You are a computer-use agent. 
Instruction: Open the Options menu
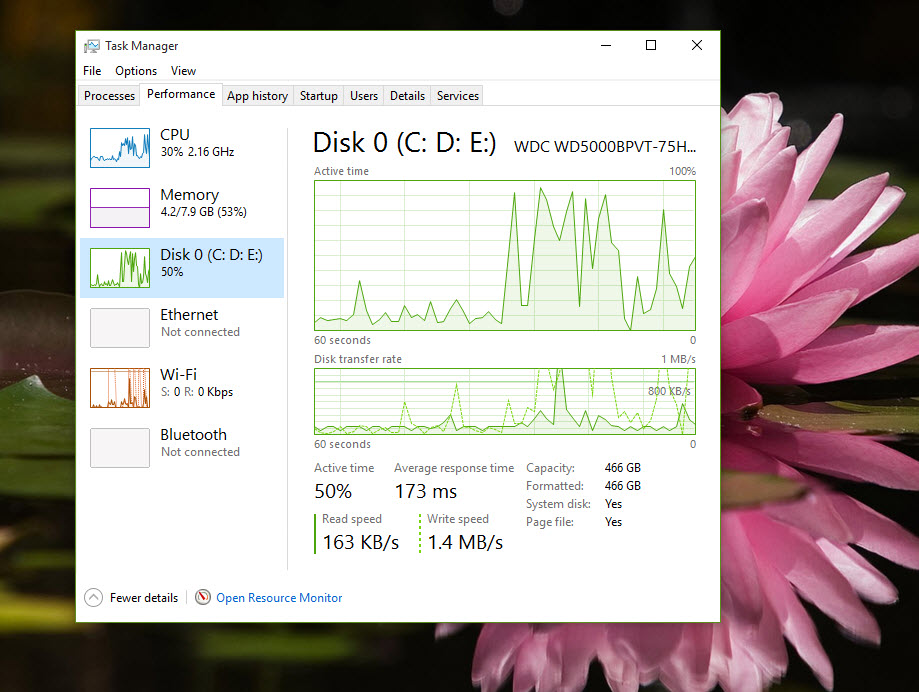point(135,70)
